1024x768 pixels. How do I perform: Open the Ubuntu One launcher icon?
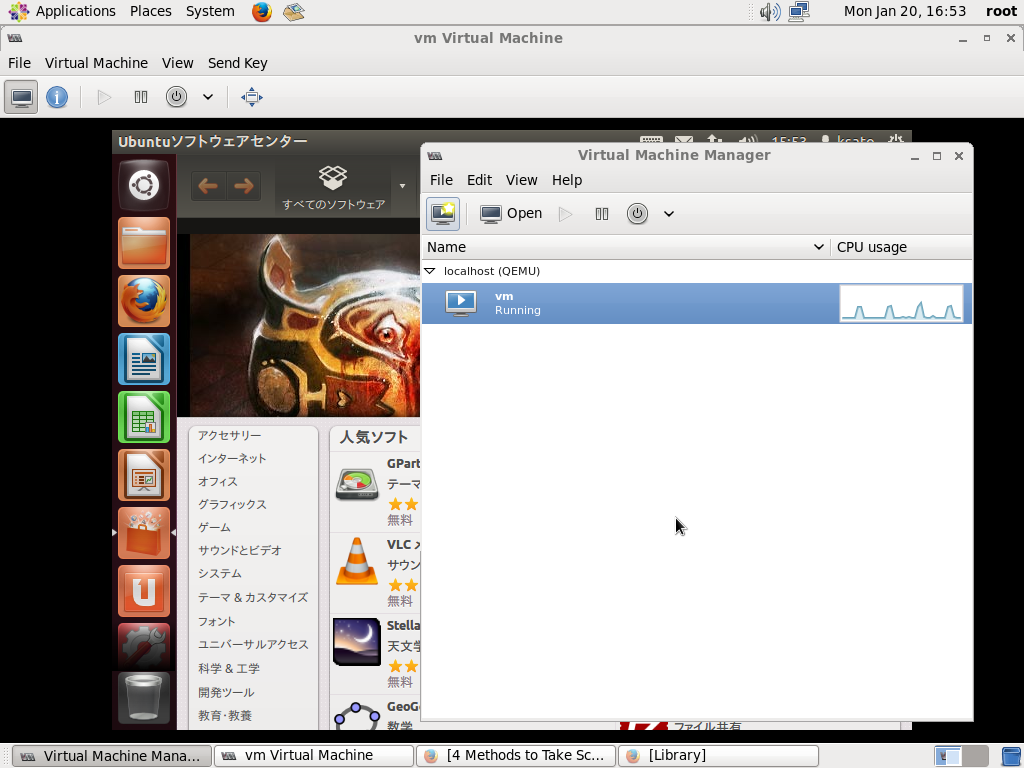click(x=144, y=591)
